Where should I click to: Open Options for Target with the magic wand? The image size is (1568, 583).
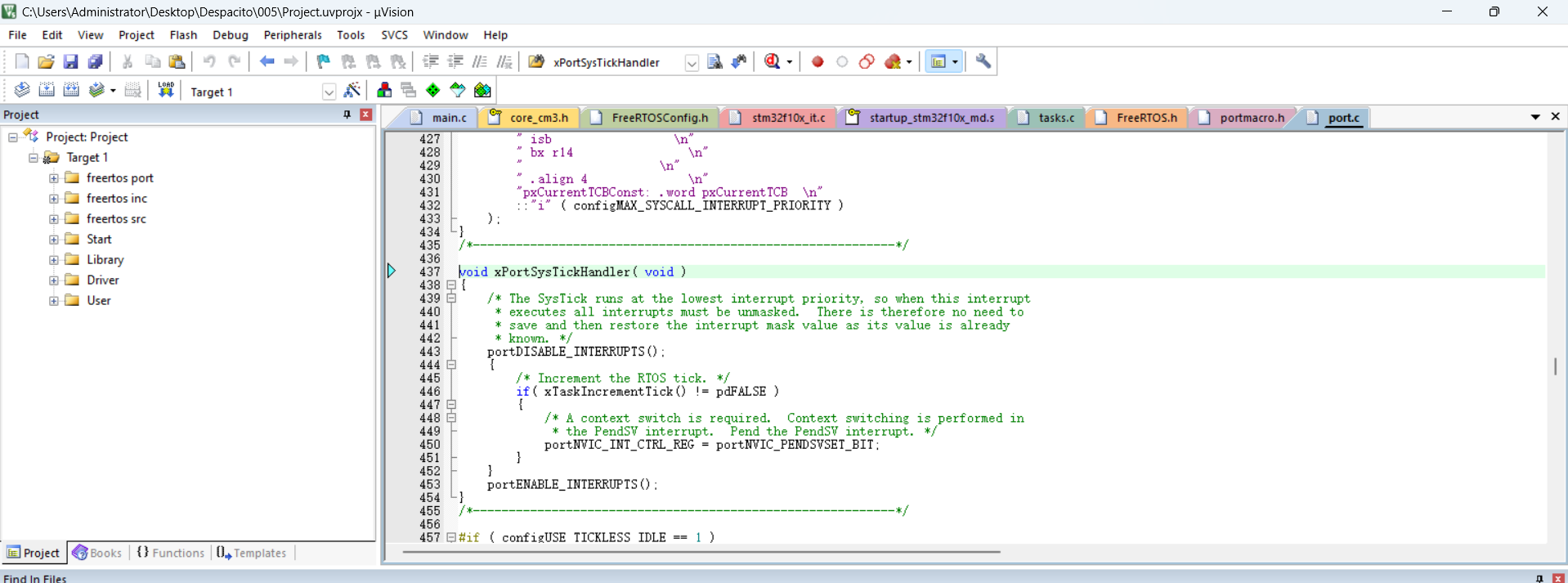pyautogui.click(x=352, y=90)
